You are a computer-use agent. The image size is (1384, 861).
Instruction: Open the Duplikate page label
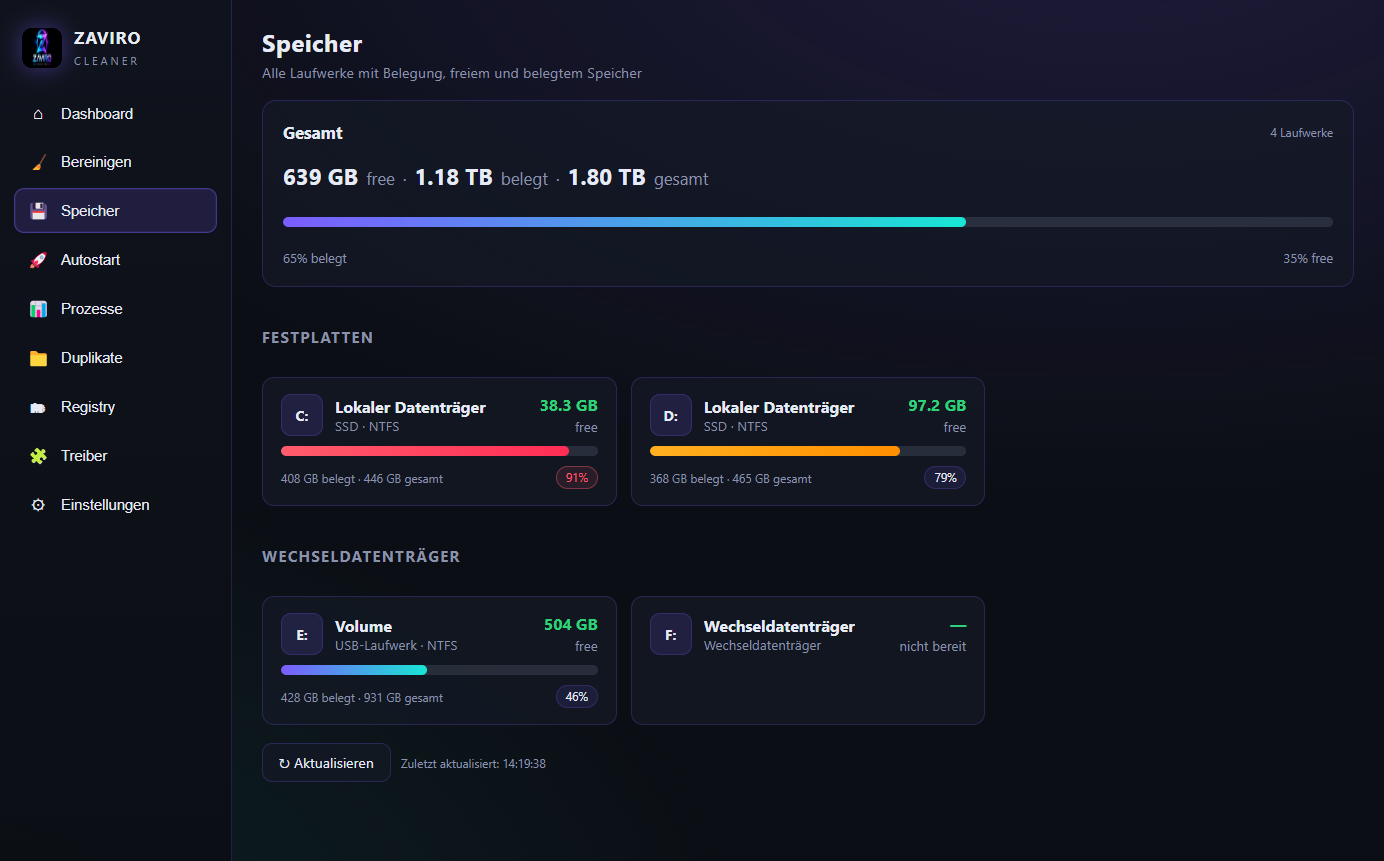[x=91, y=358]
